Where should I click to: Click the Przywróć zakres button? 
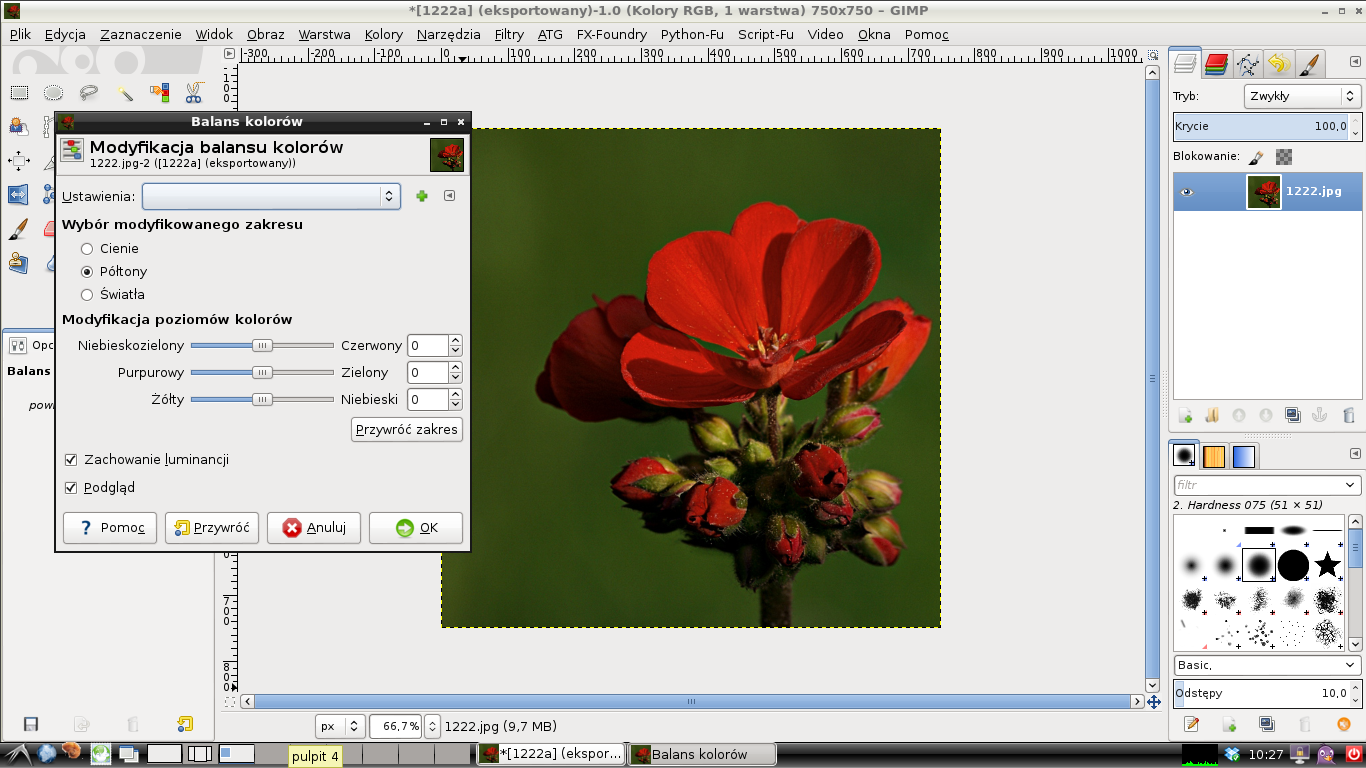click(x=407, y=430)
